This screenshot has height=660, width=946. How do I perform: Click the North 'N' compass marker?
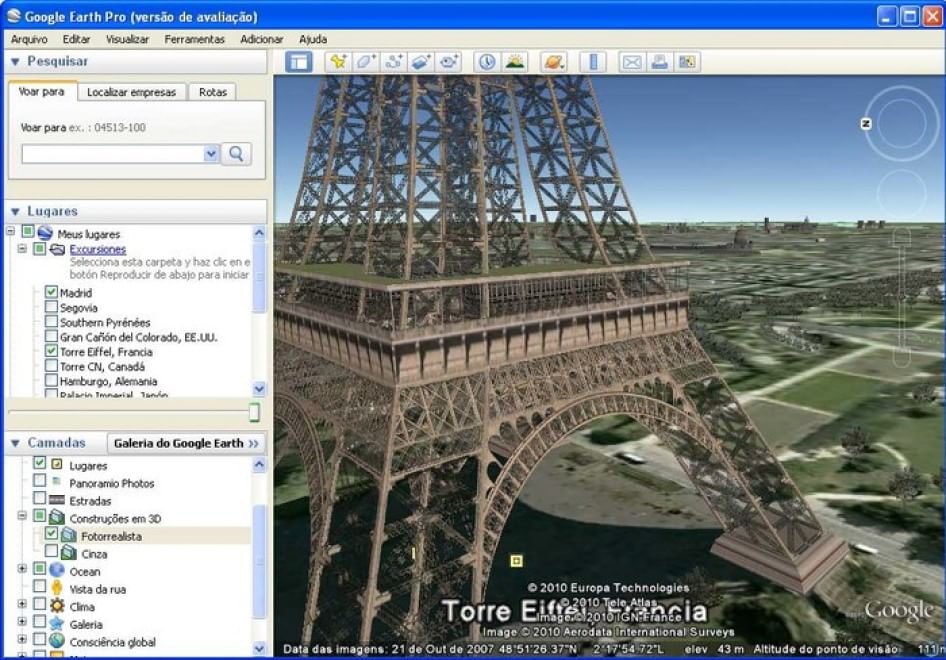(x=866, y=124)
